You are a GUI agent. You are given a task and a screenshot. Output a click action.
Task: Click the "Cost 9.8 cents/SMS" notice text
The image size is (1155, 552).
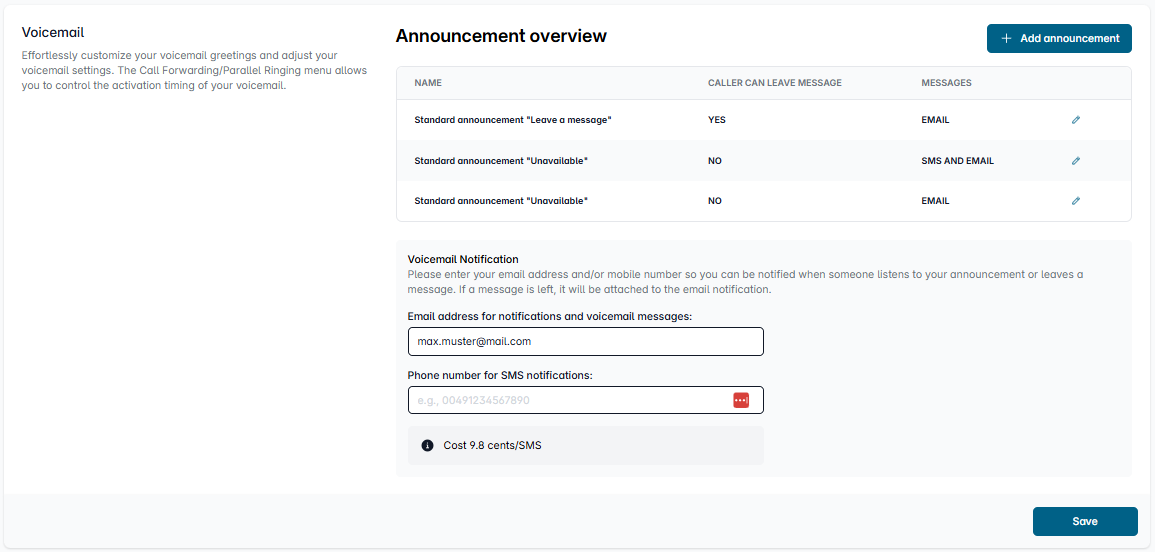pyautogui.click(x=492, y=445)
